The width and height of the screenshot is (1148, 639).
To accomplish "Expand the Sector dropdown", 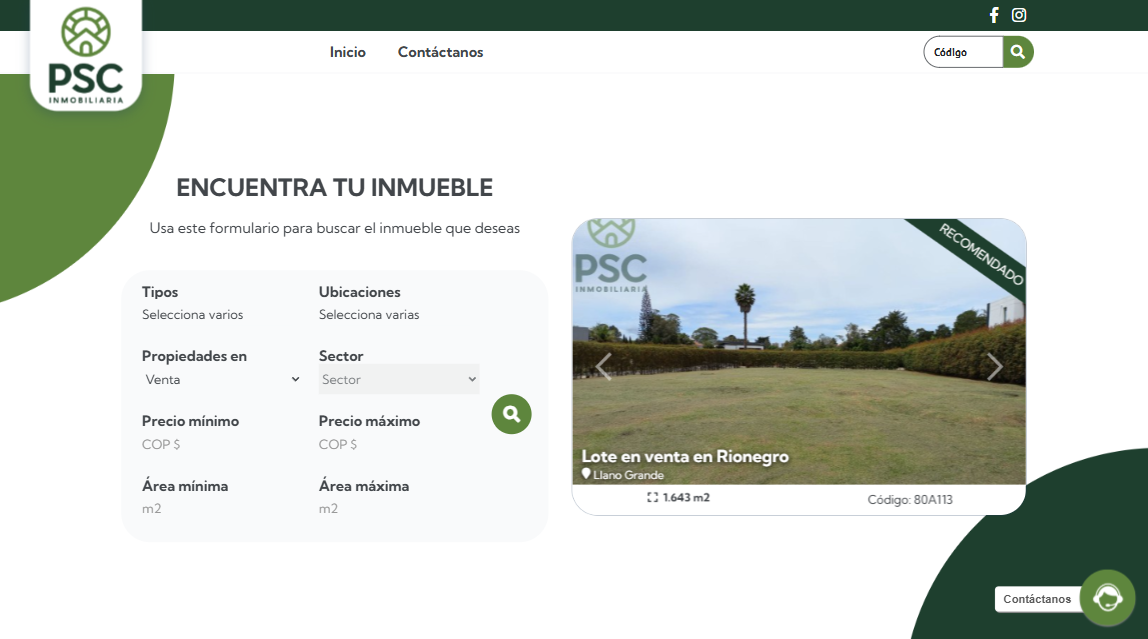I will [x=399, y=379].
